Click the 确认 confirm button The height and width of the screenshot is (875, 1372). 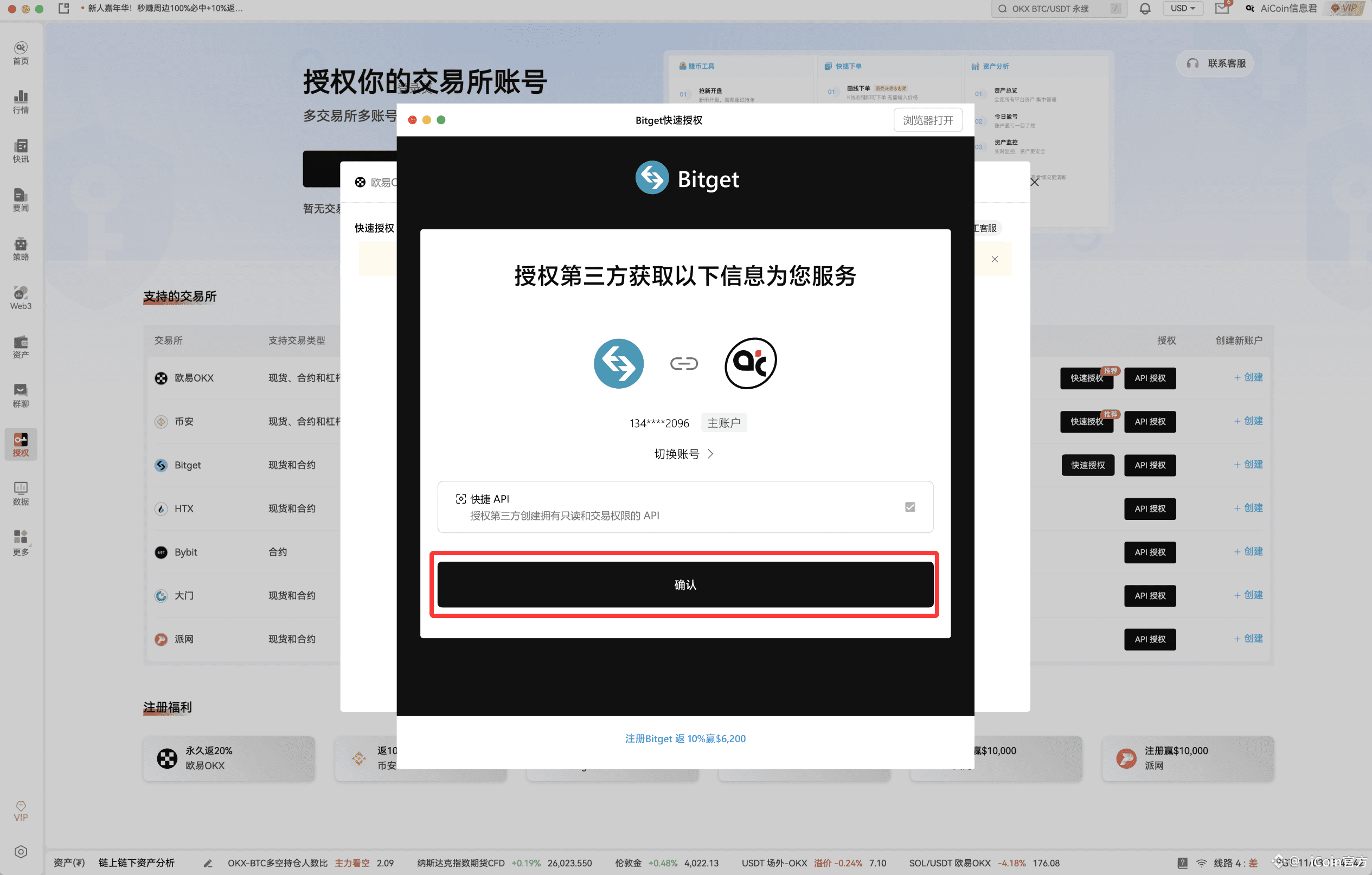(684, 584)
